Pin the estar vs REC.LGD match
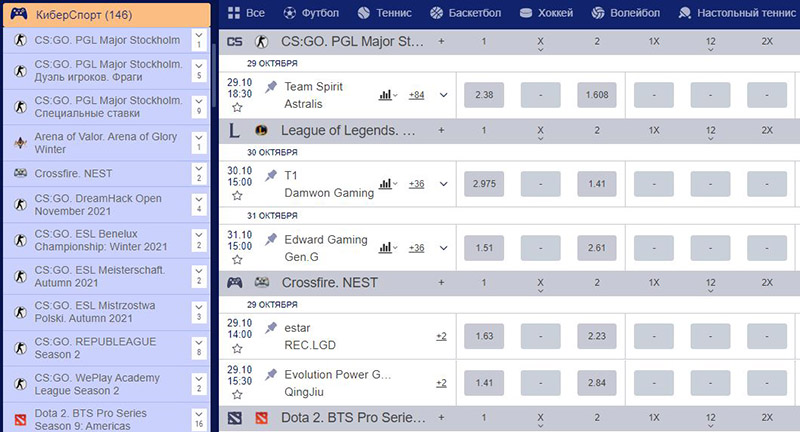 coord(271,327)
